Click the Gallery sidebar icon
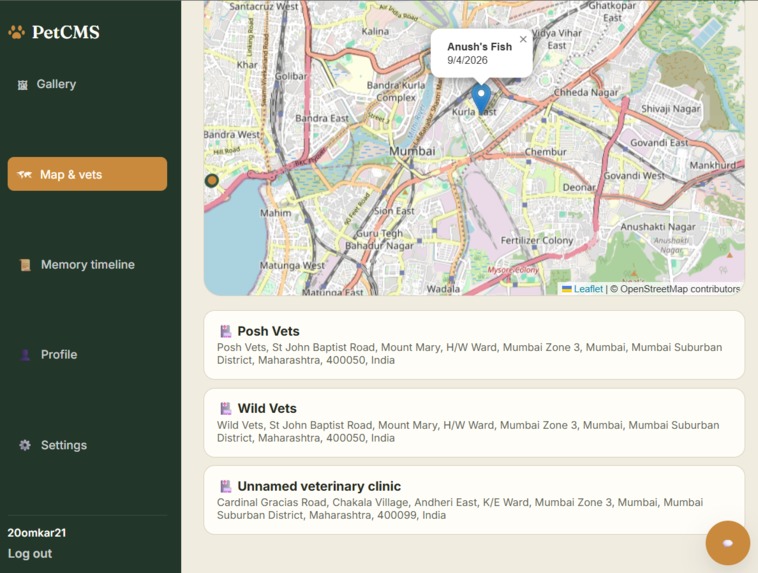The width and height of the screenshot is (758, 573). pyautogui.click(x=23, y=85)
